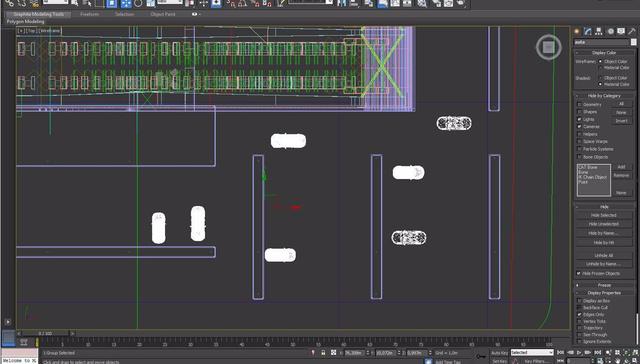Collapse the Display Properties rollout
The width and height of the screenshot is (640, 364).
tap(604, 293)
